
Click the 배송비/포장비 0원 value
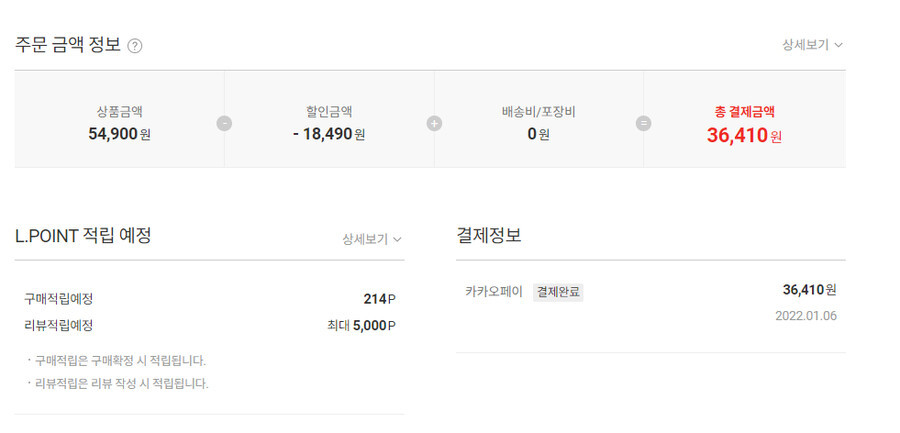[538, 134]
